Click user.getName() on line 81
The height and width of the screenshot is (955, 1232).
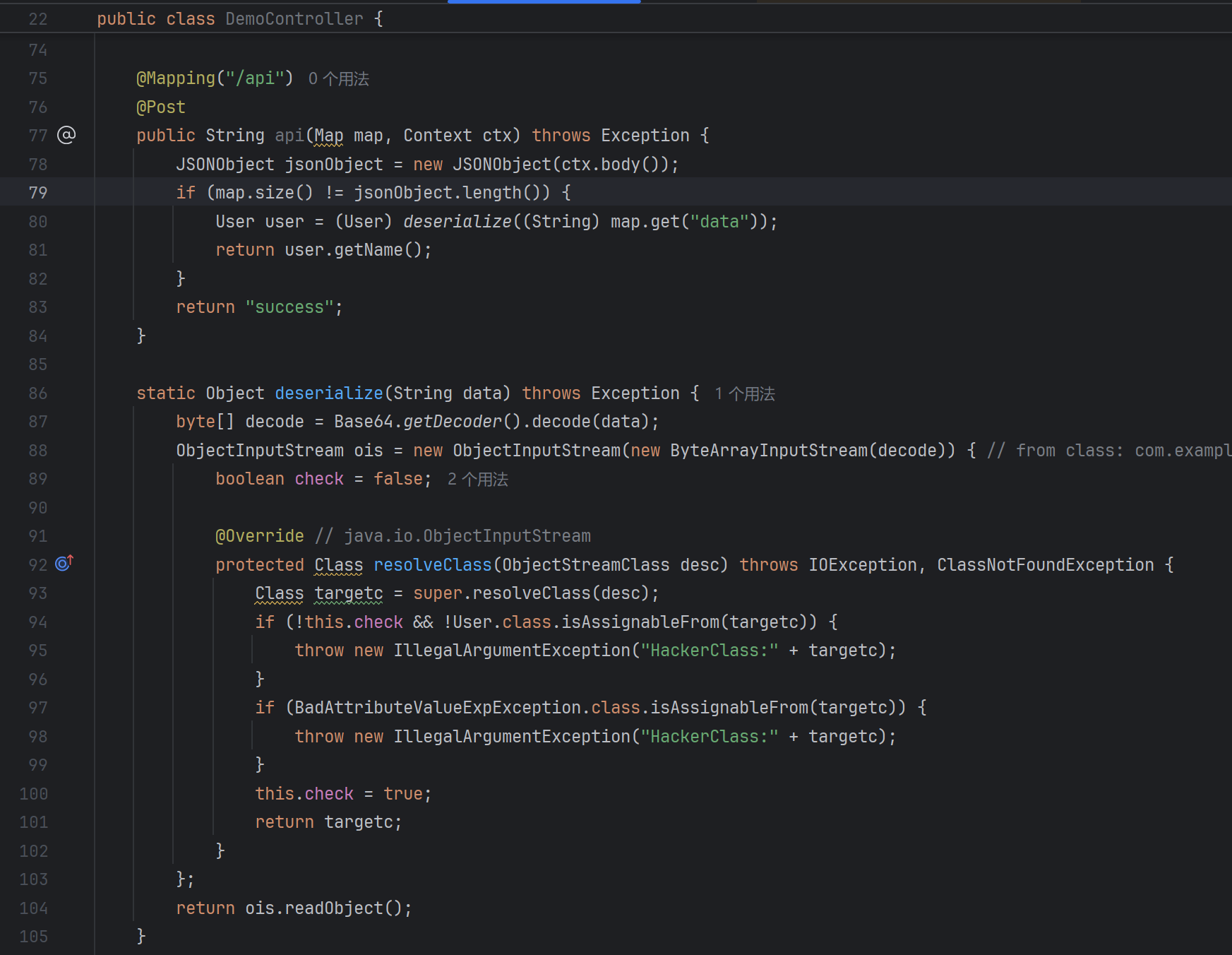tap(353, 250)
